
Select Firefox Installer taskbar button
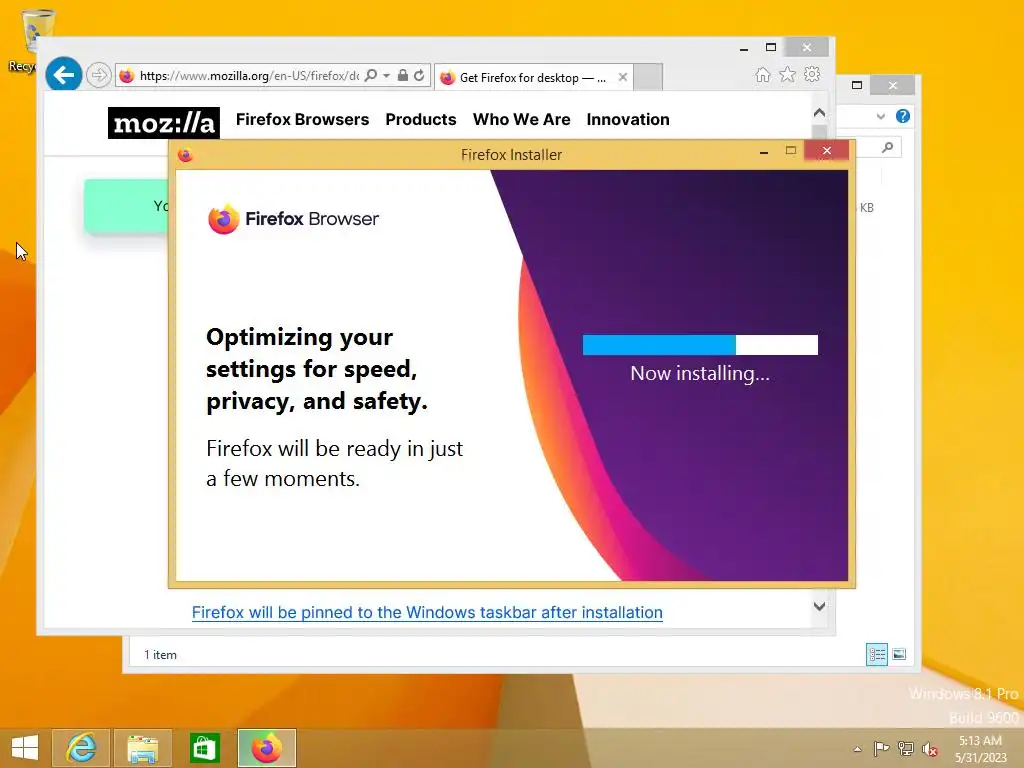(x=266, y=748)
